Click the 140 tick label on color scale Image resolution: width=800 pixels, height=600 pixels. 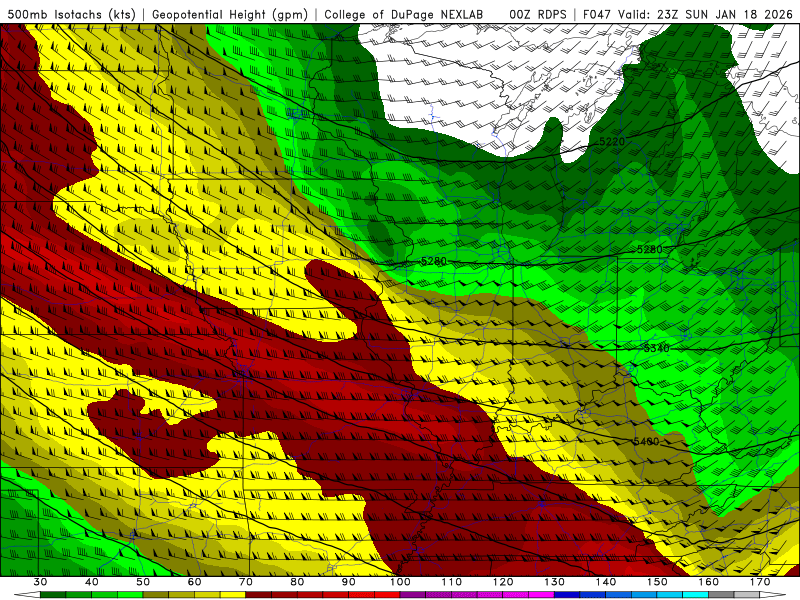pos(606,582)
